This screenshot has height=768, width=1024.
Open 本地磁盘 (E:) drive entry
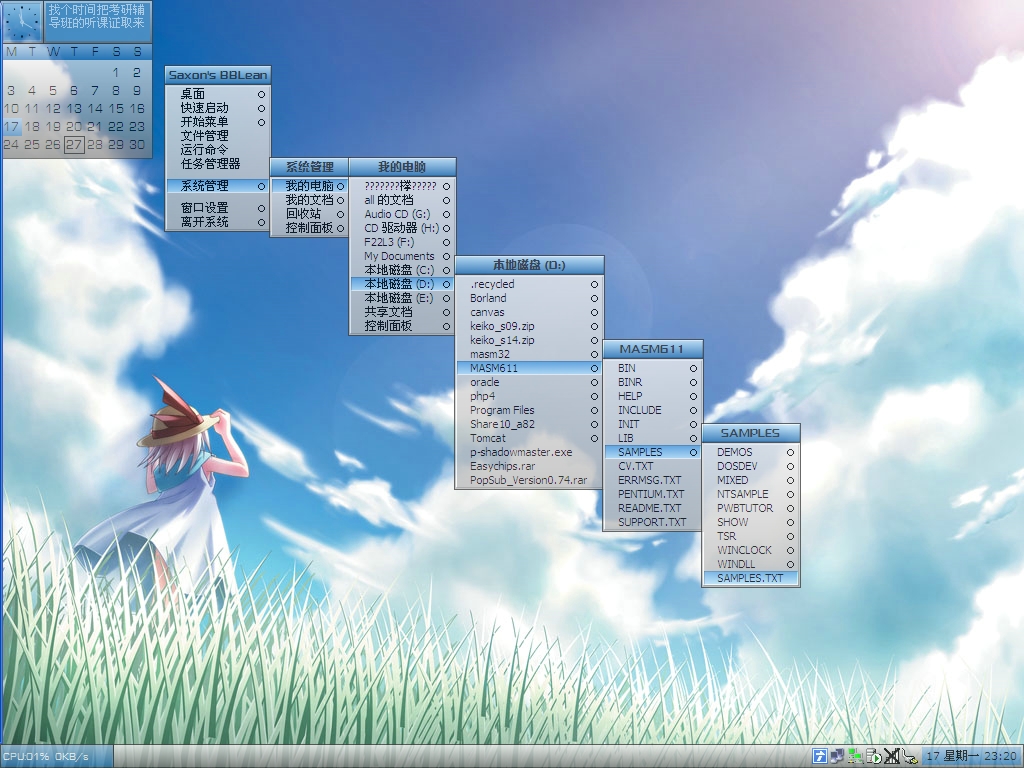click(402, 298)
